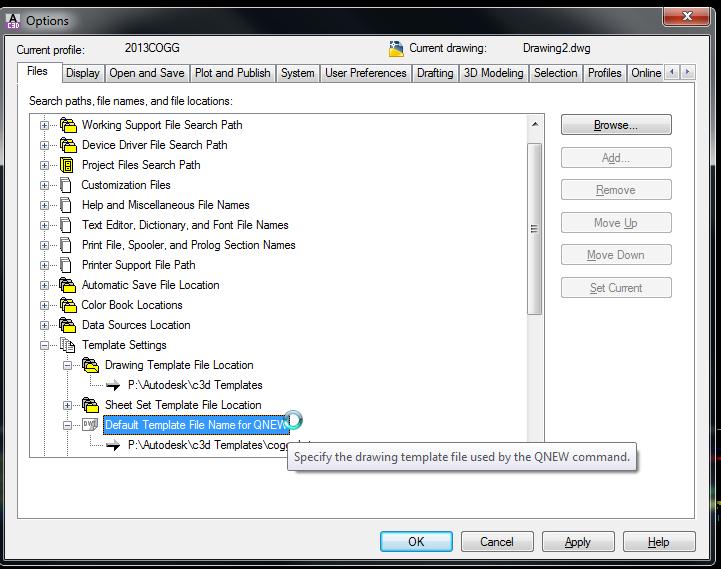Screen dimensions: 721x569
Task: Select Default Template File Name for QNEW row
Action: [x=196, y=425]
